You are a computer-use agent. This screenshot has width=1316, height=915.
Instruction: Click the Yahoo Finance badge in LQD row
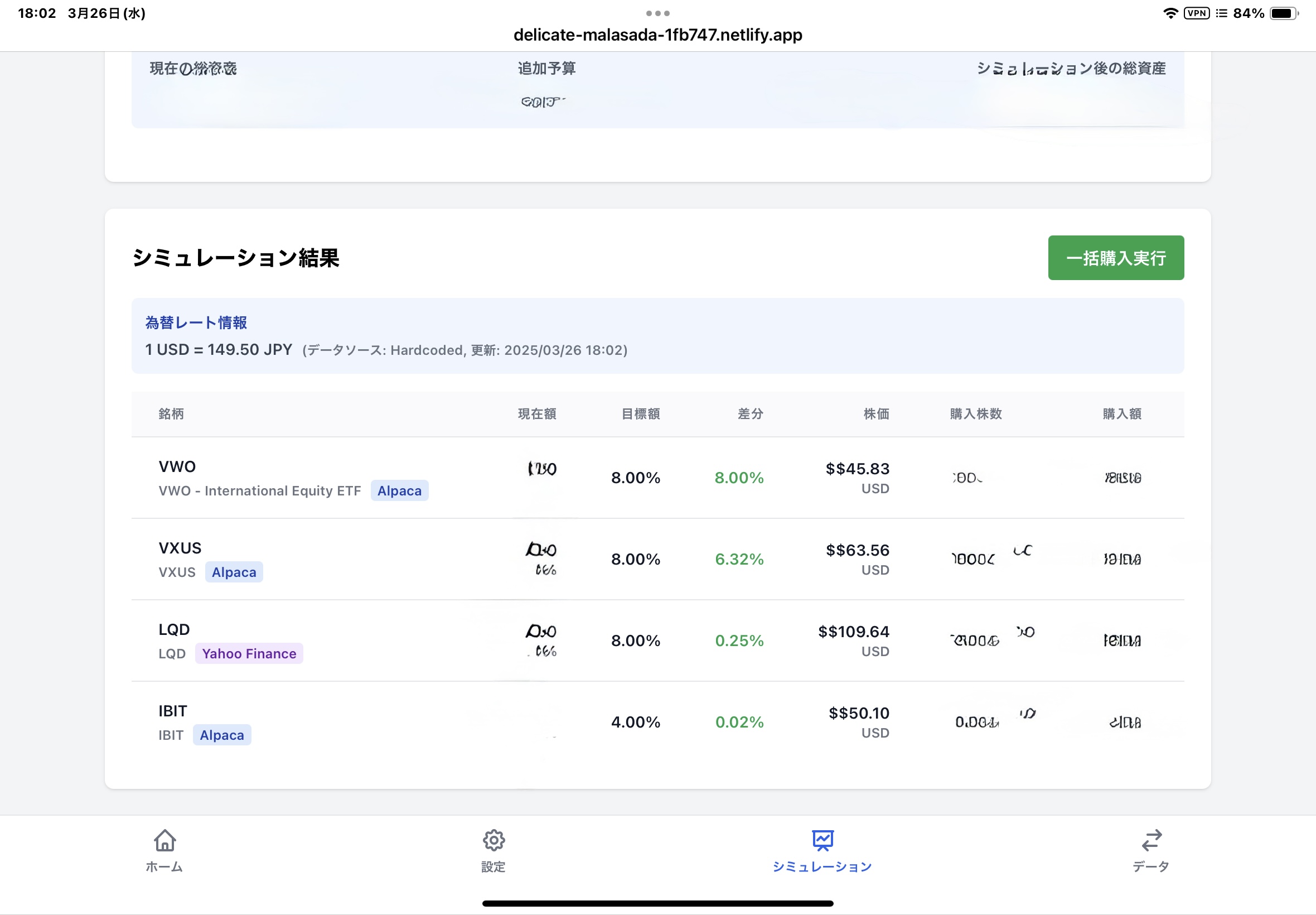[x=249, y=653]
